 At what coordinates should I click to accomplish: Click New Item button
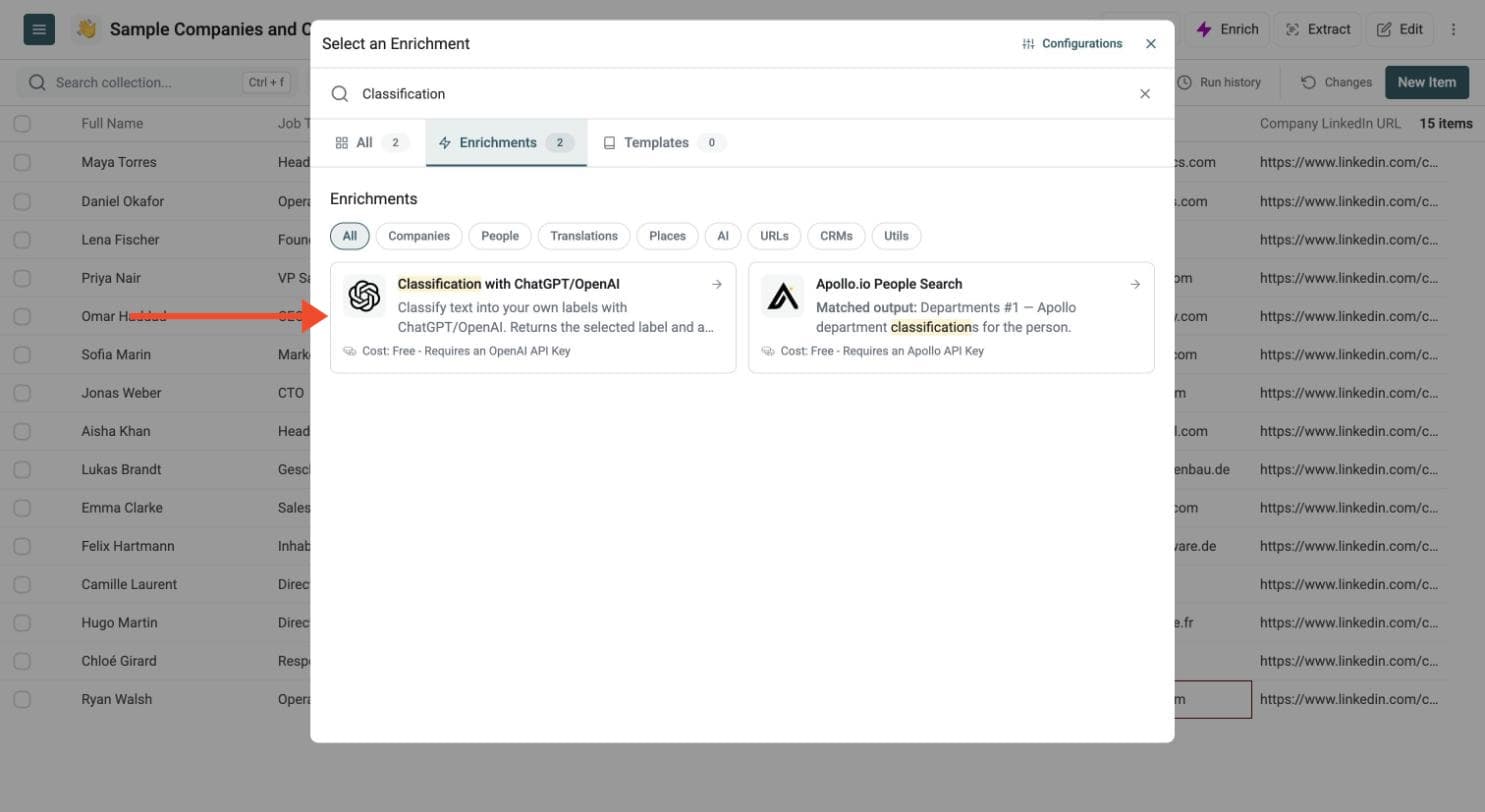[x=1427, y=82]
